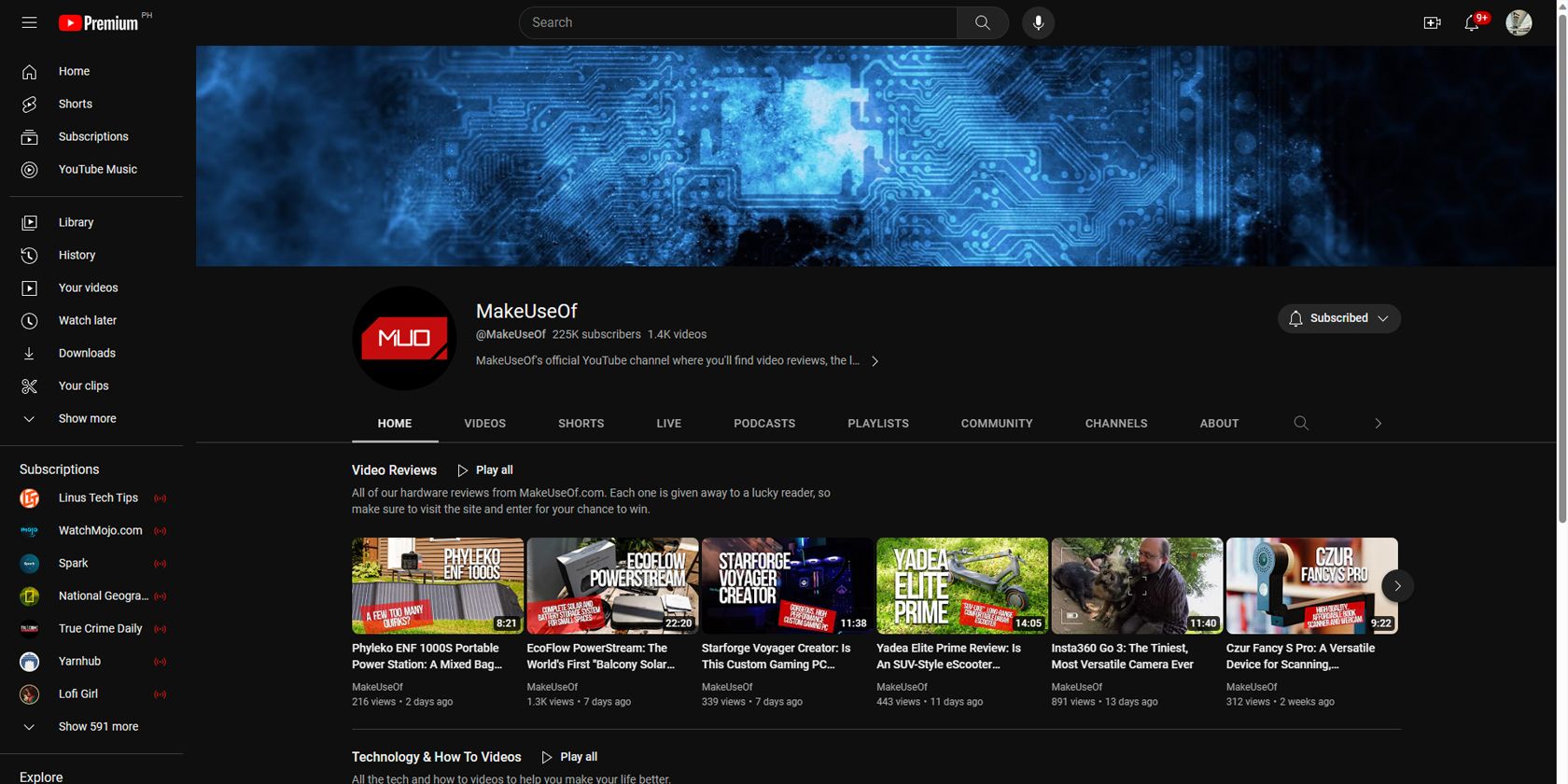Show next channel tabs arrow
The image size is (1568, 784).
tap(1378, 423)
